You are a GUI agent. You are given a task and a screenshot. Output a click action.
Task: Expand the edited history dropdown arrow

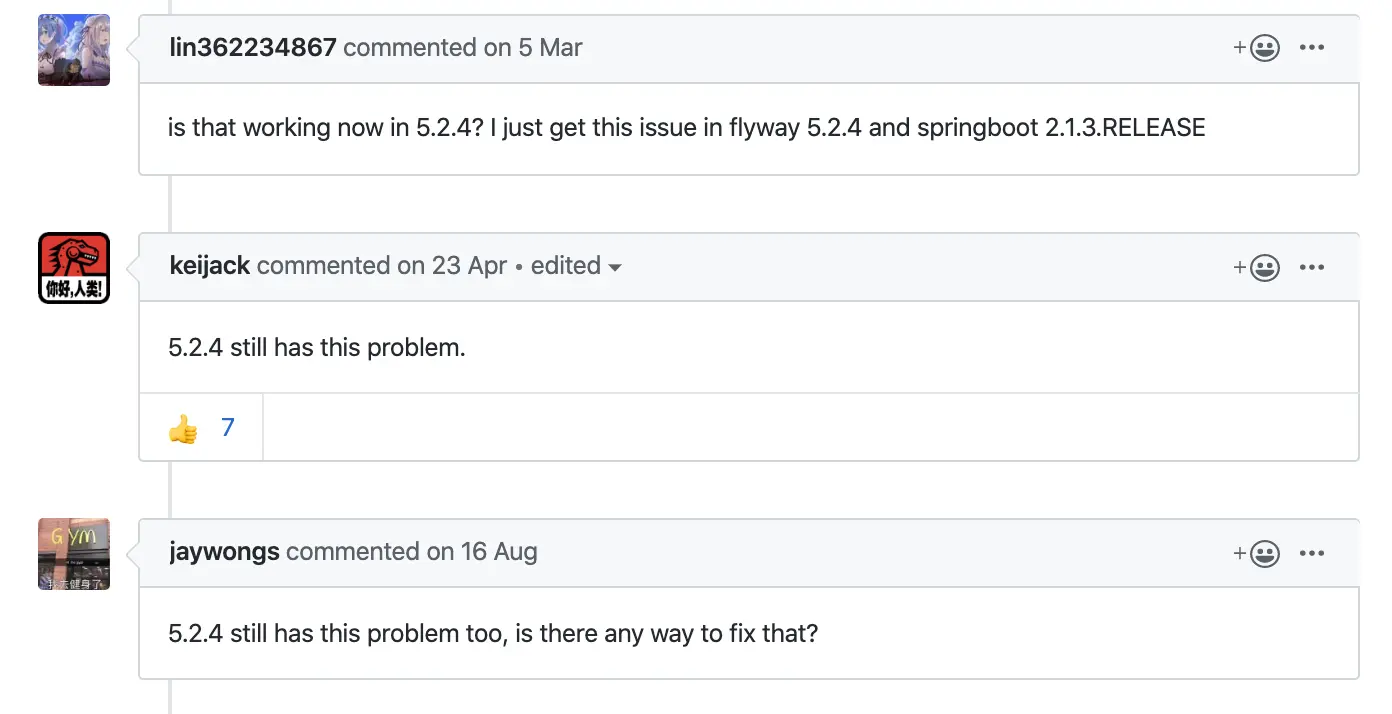point(615,267)
